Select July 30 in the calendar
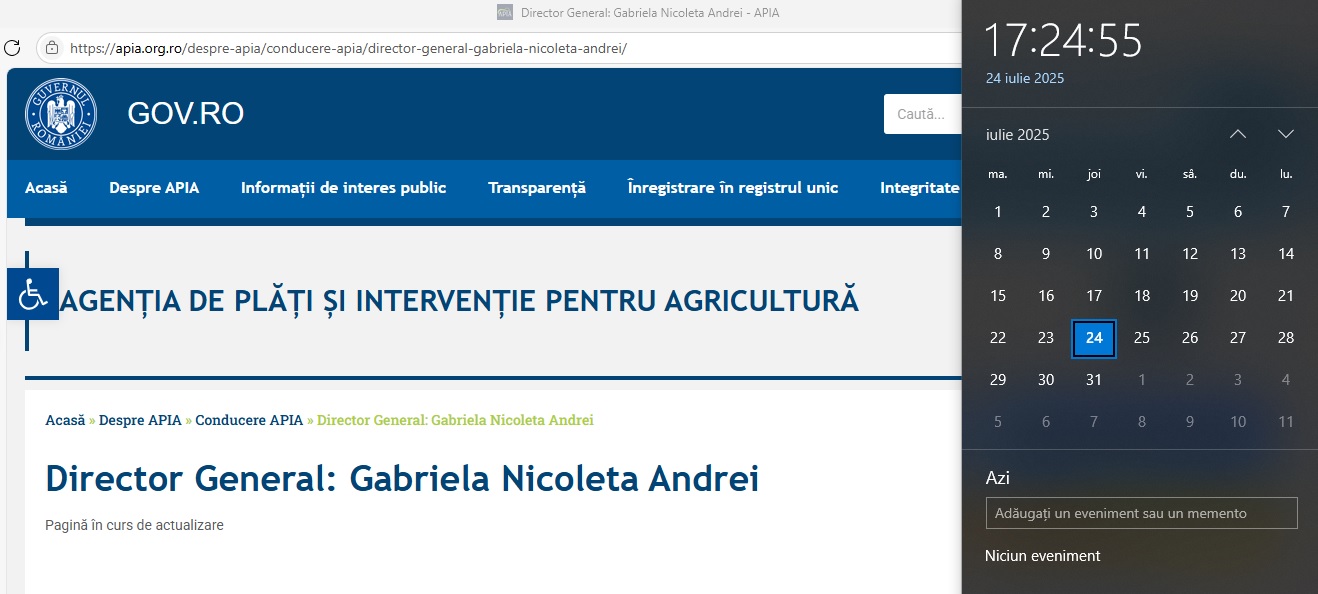The height and width of the screenshot is (594, 1318). [1046, 380]
